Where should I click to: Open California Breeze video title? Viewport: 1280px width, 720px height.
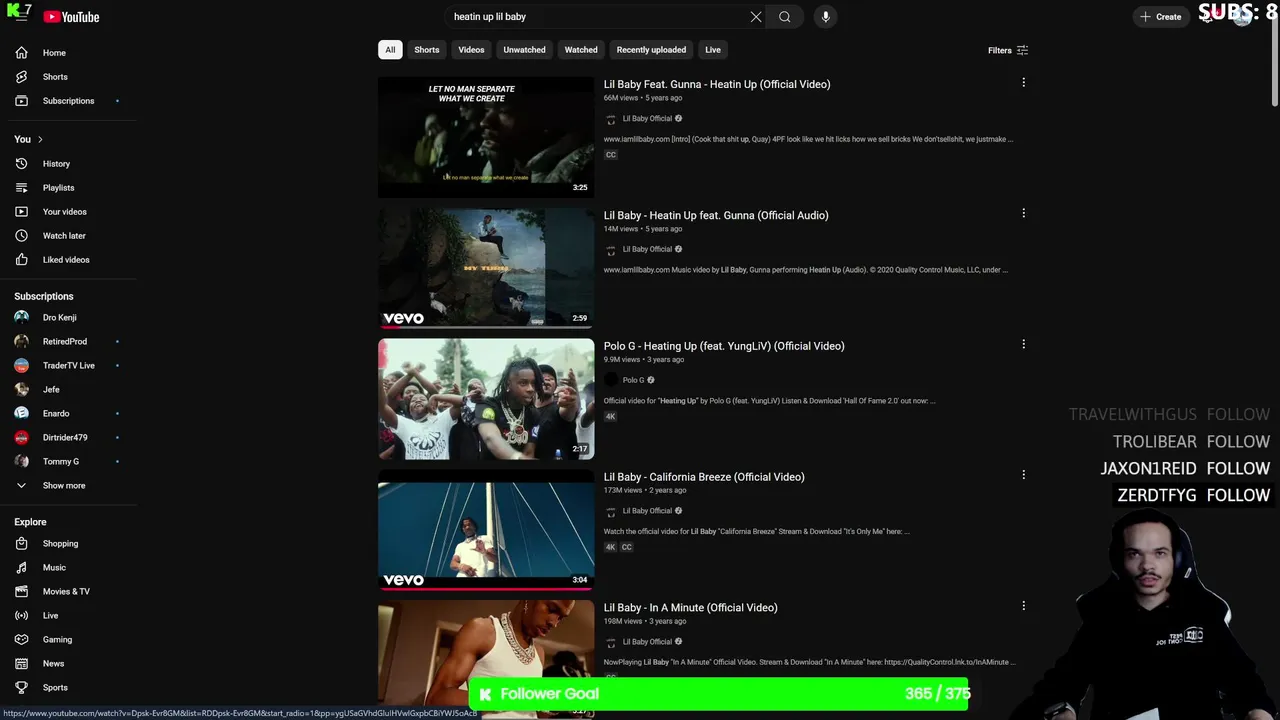click(x=704, y=477)
